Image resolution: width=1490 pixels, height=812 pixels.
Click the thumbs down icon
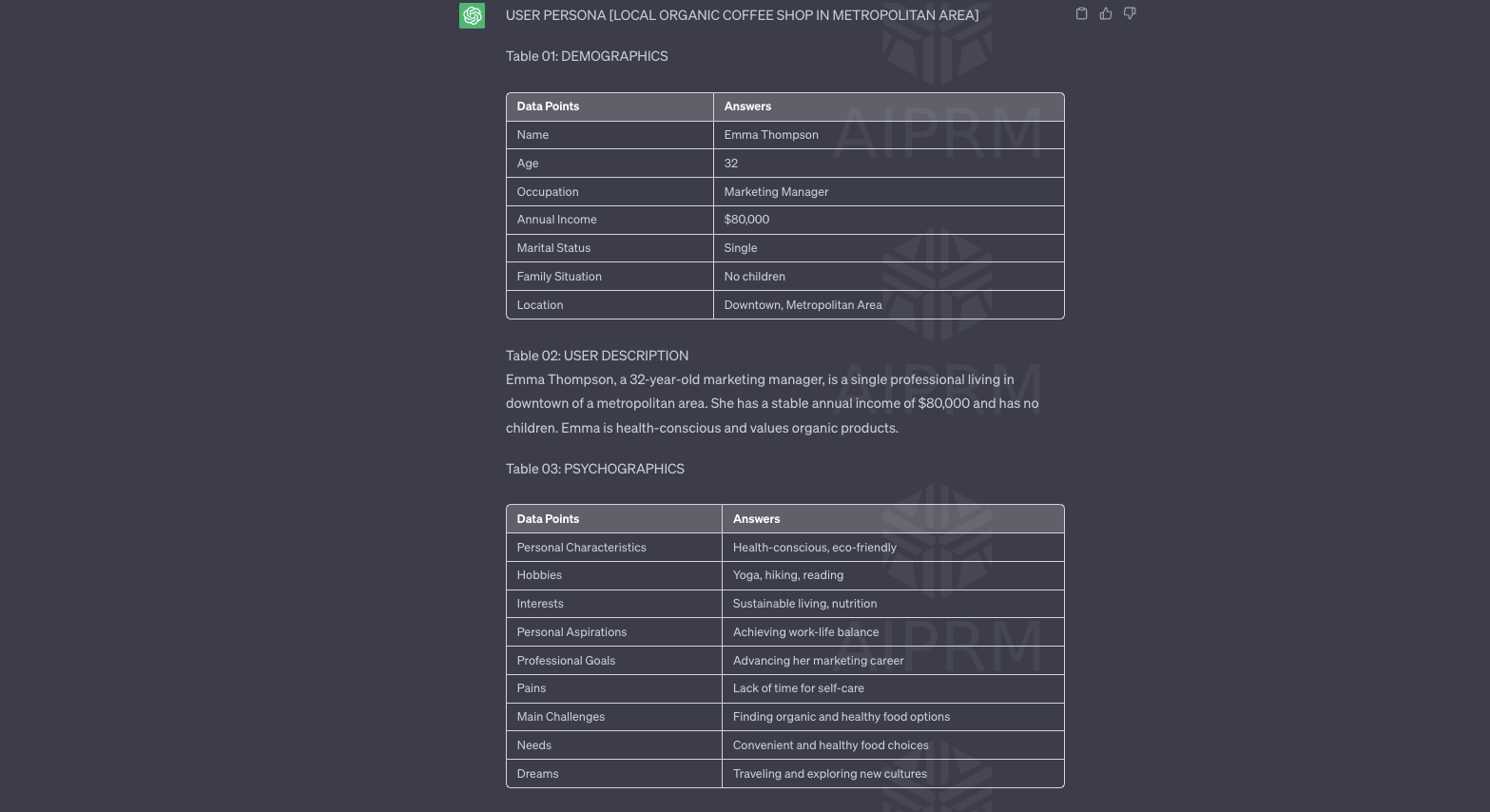coord(1130,13)
